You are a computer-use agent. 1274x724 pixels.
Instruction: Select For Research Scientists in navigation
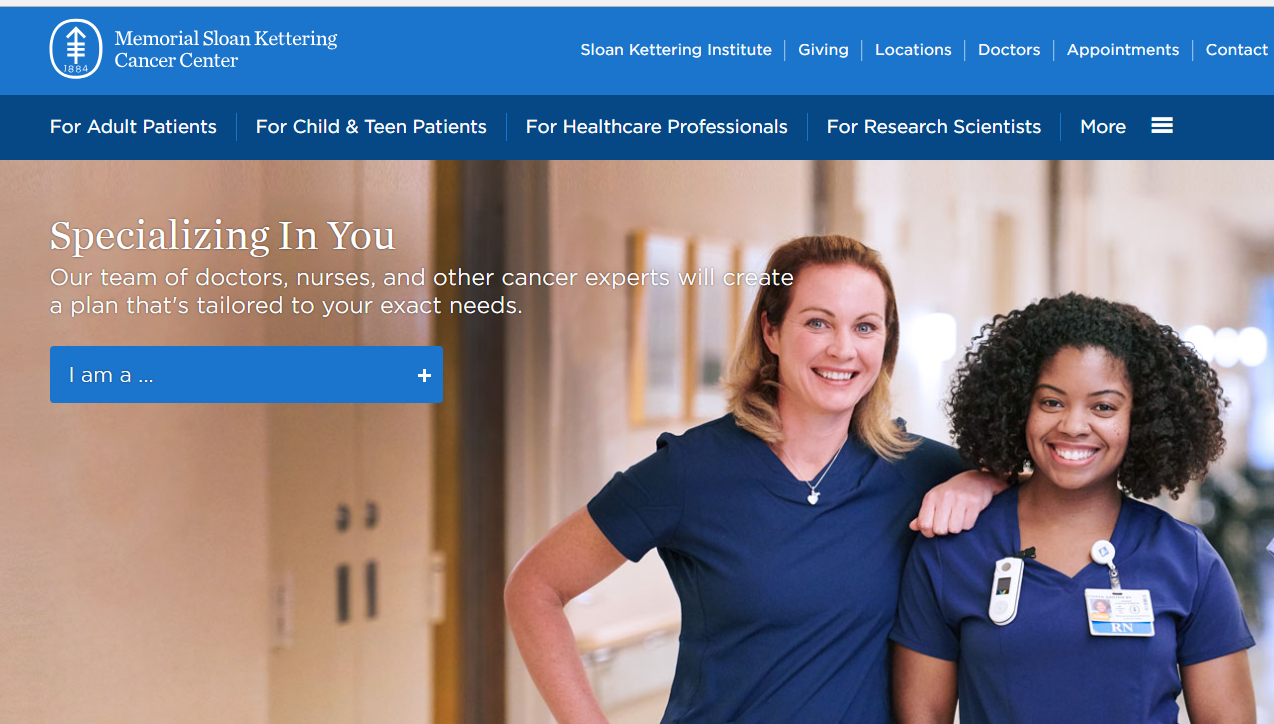coord(934,127)
